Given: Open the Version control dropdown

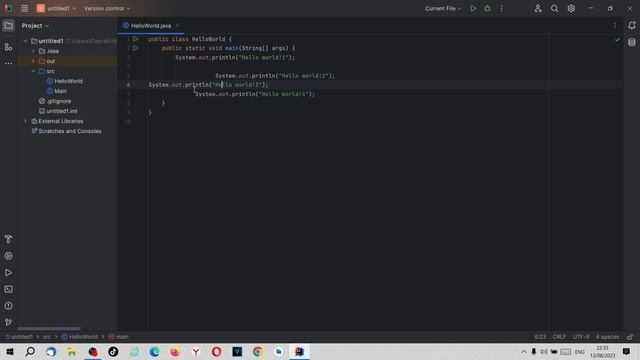Looking at the screenshot, I should click(107, 8).
